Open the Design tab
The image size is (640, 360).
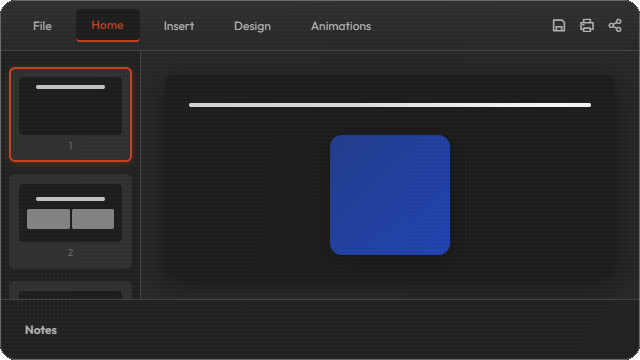(x=252, y=26)
